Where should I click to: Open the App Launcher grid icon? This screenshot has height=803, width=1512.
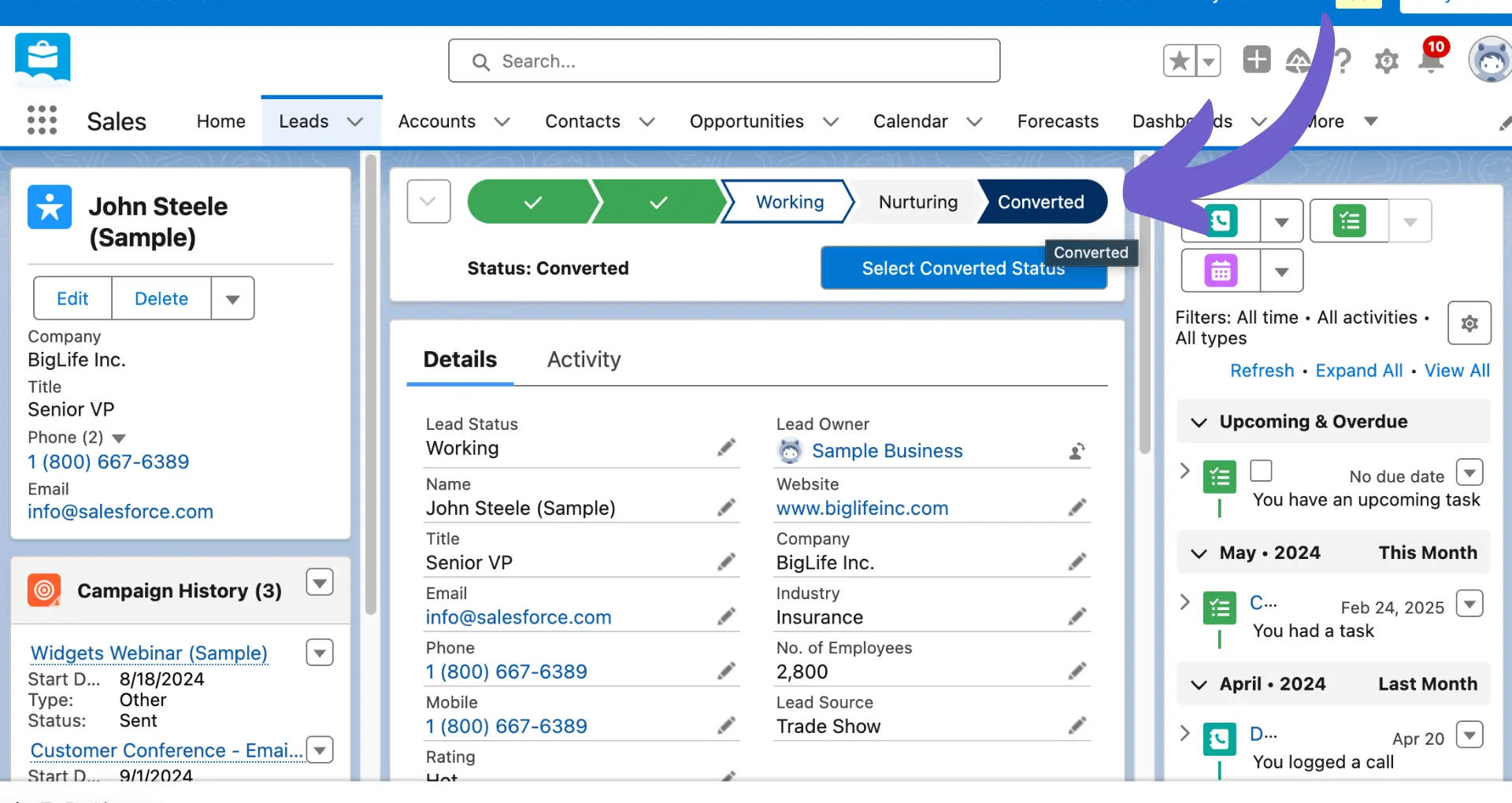click(x=42, y=120)
